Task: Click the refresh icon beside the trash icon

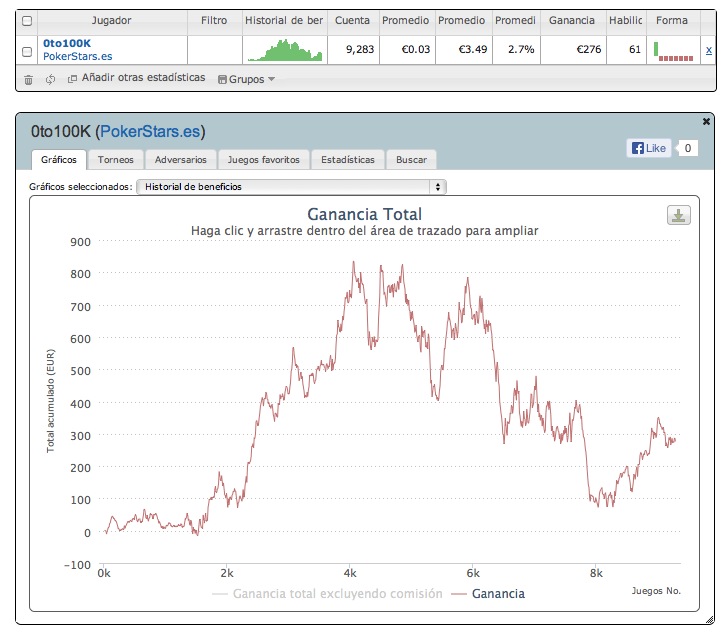Action: click(x=50, y=79)
